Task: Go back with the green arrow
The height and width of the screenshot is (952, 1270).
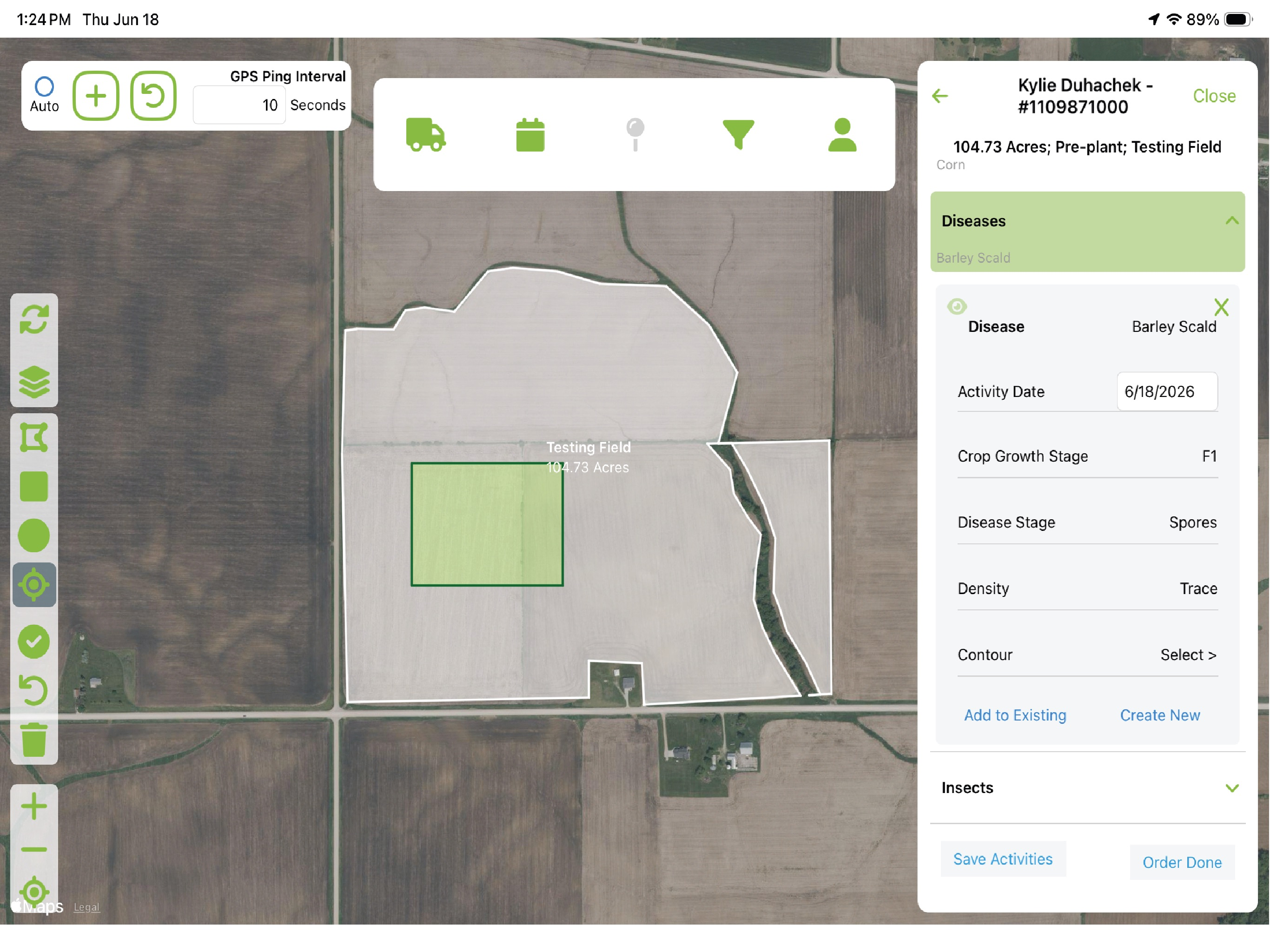Action: click(x=940, y=96)
